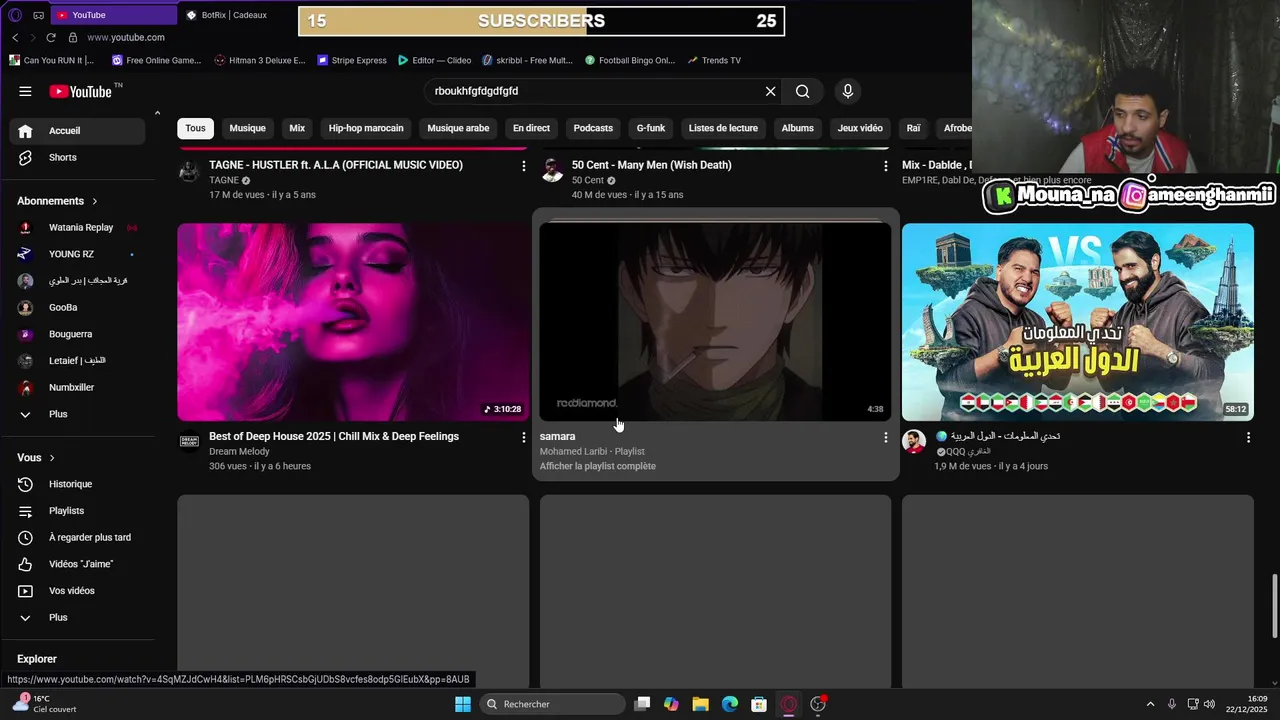
Task: Click the Dream Melody channel avatar
Action: point(189,441)
